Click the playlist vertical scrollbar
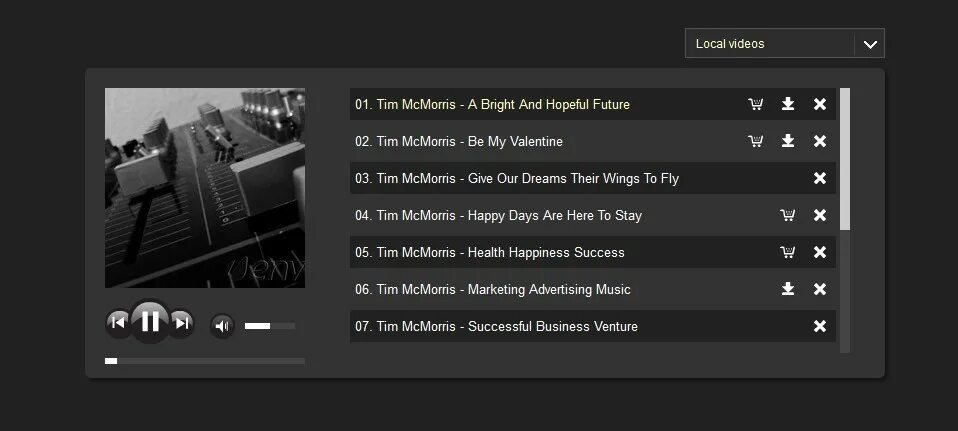Image resolution: width=958 pixels, height=431 pixels. (845, 160)
